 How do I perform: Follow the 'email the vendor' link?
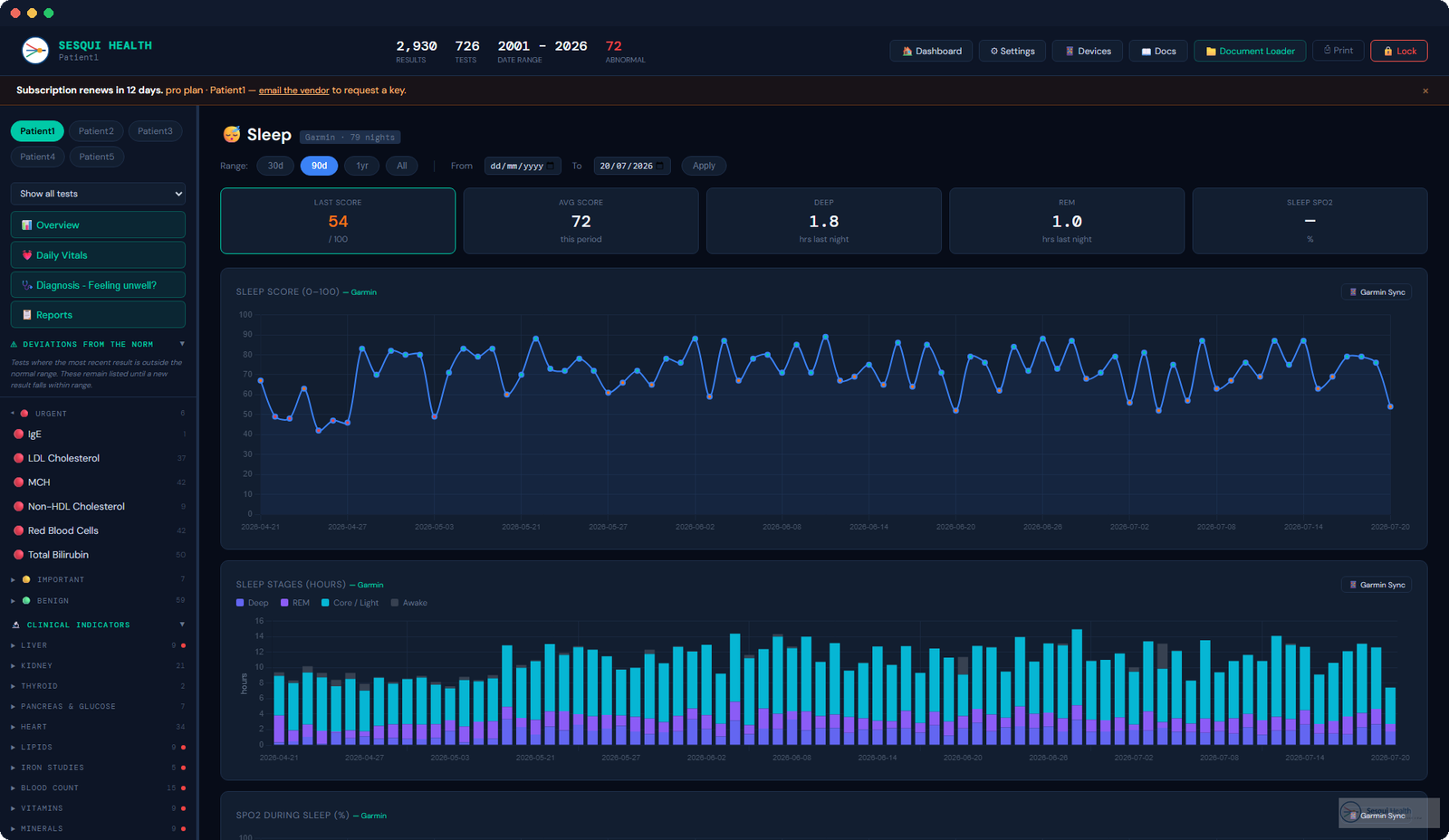293,91
